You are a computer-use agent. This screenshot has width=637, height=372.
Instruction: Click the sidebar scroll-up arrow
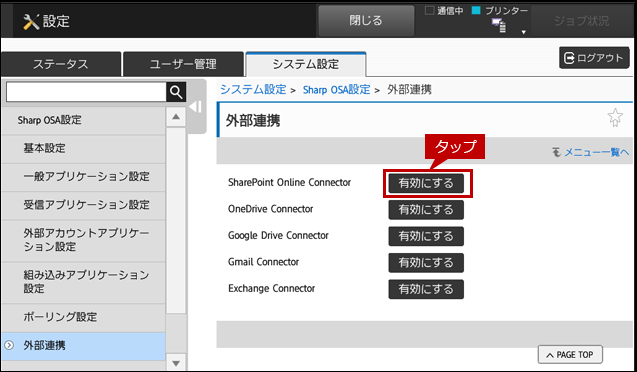176,117
